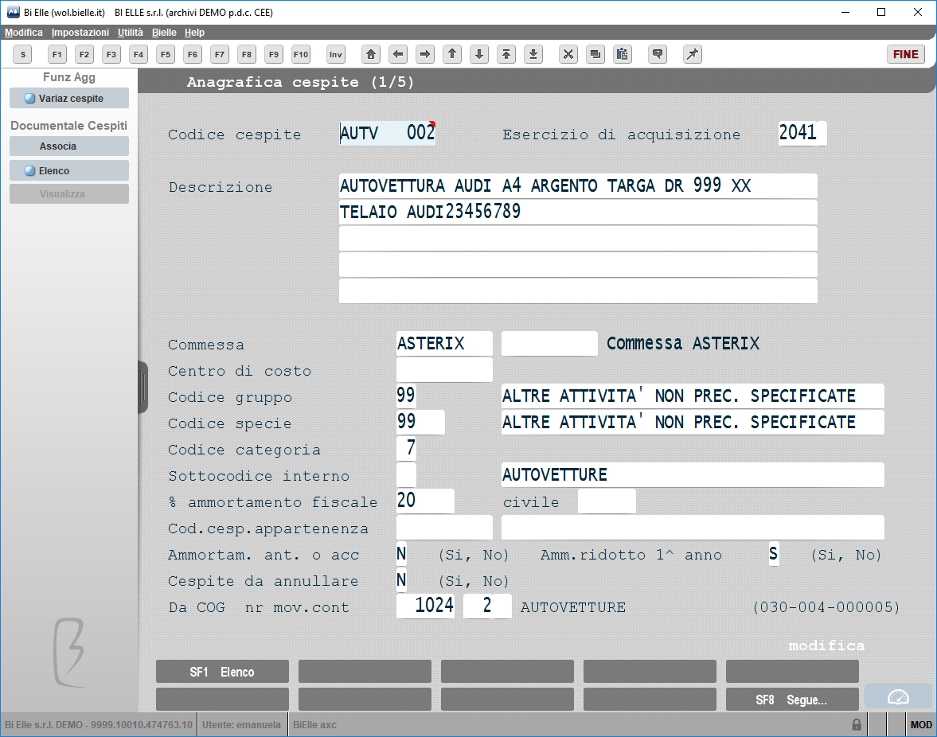
Task: Click the S toolbar key button
Action: [x=23, y=54]
